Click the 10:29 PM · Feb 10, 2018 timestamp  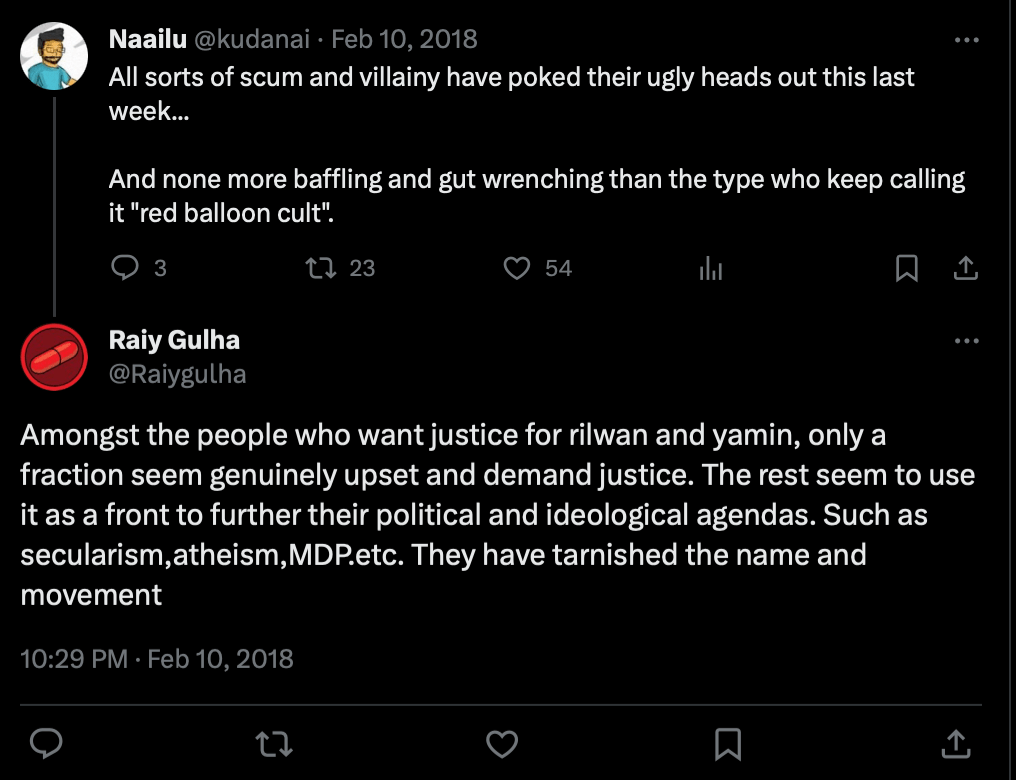pyautogui.click(x=157, y=659)
